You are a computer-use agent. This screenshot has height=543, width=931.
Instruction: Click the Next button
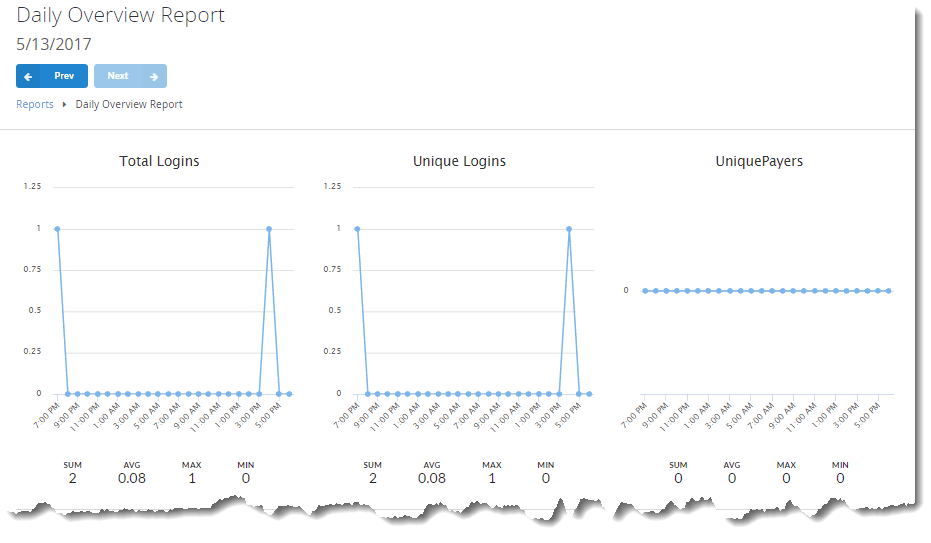pyautogui.click(x=130, y=76)
